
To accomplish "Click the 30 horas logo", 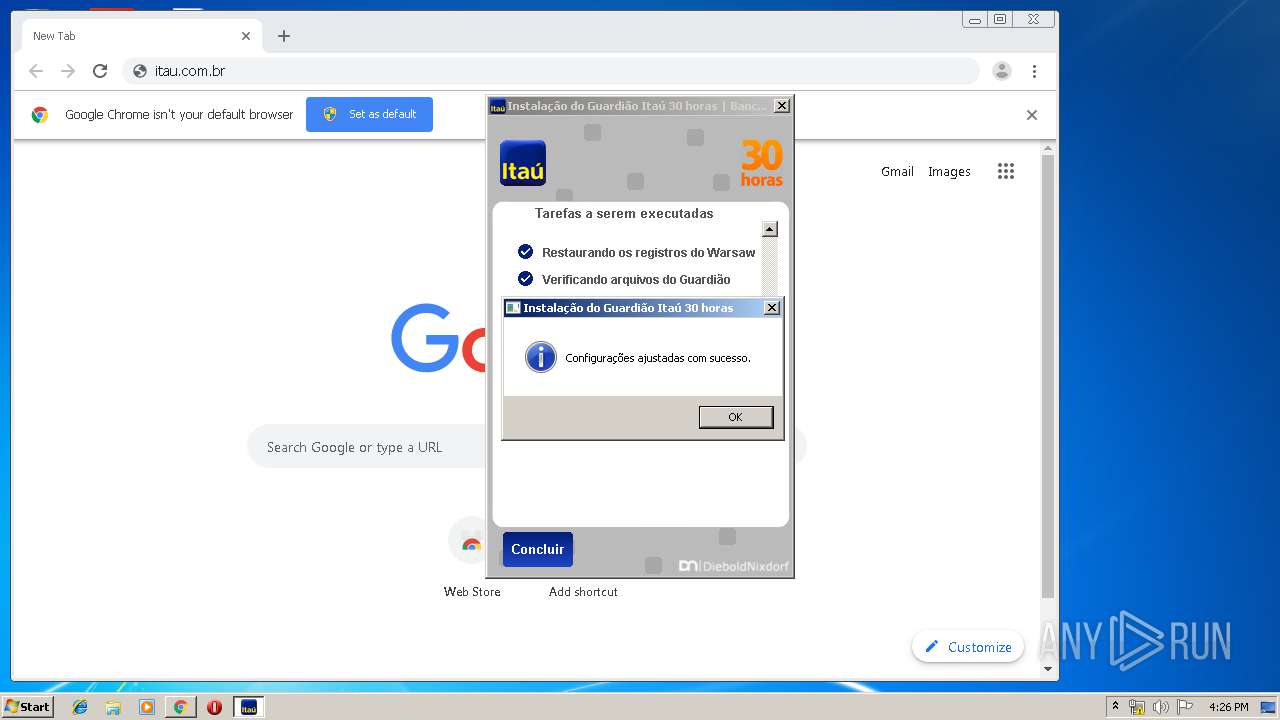I will (761, 163).
